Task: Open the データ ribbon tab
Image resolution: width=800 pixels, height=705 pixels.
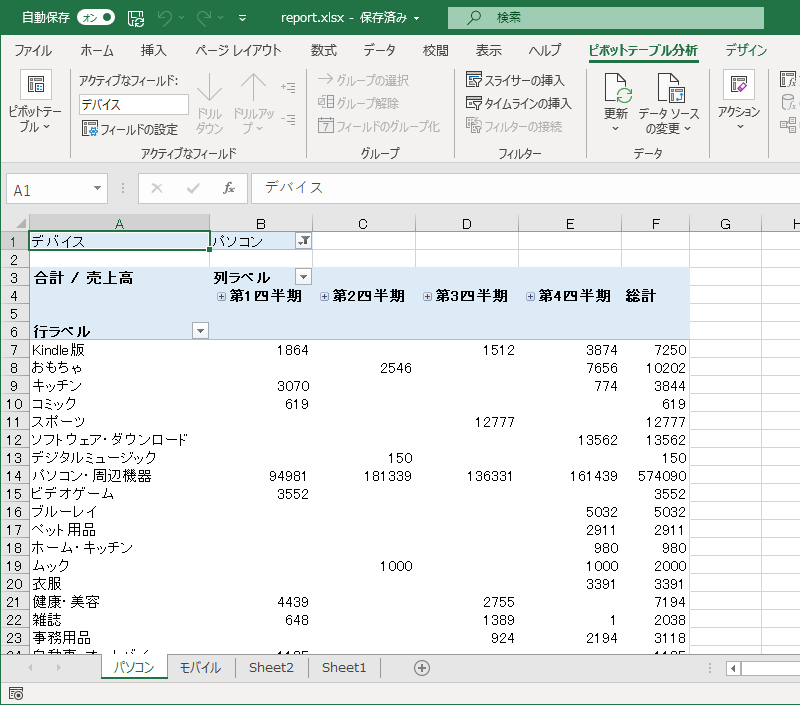Action: coord(379,50)
